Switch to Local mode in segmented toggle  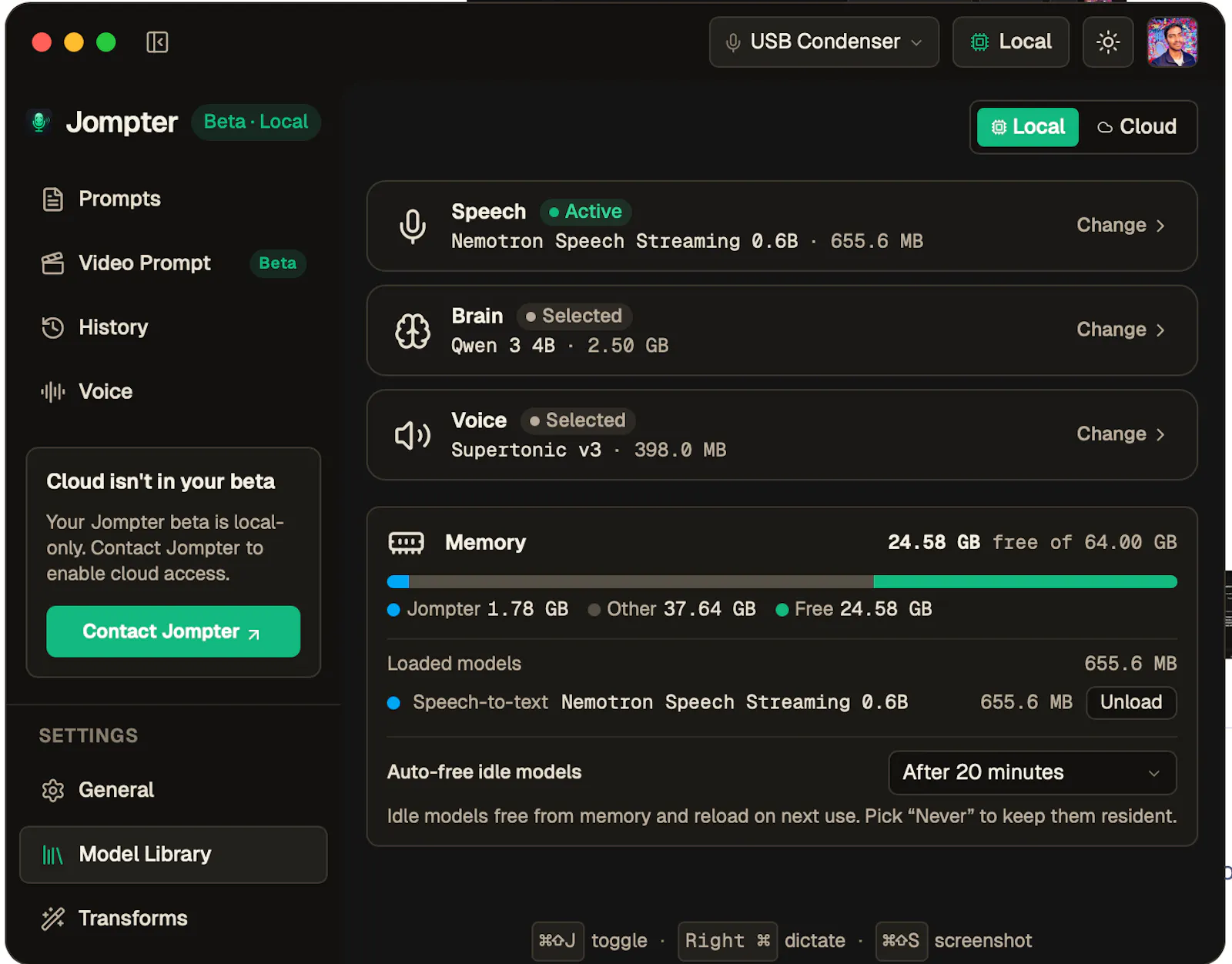1028,127
